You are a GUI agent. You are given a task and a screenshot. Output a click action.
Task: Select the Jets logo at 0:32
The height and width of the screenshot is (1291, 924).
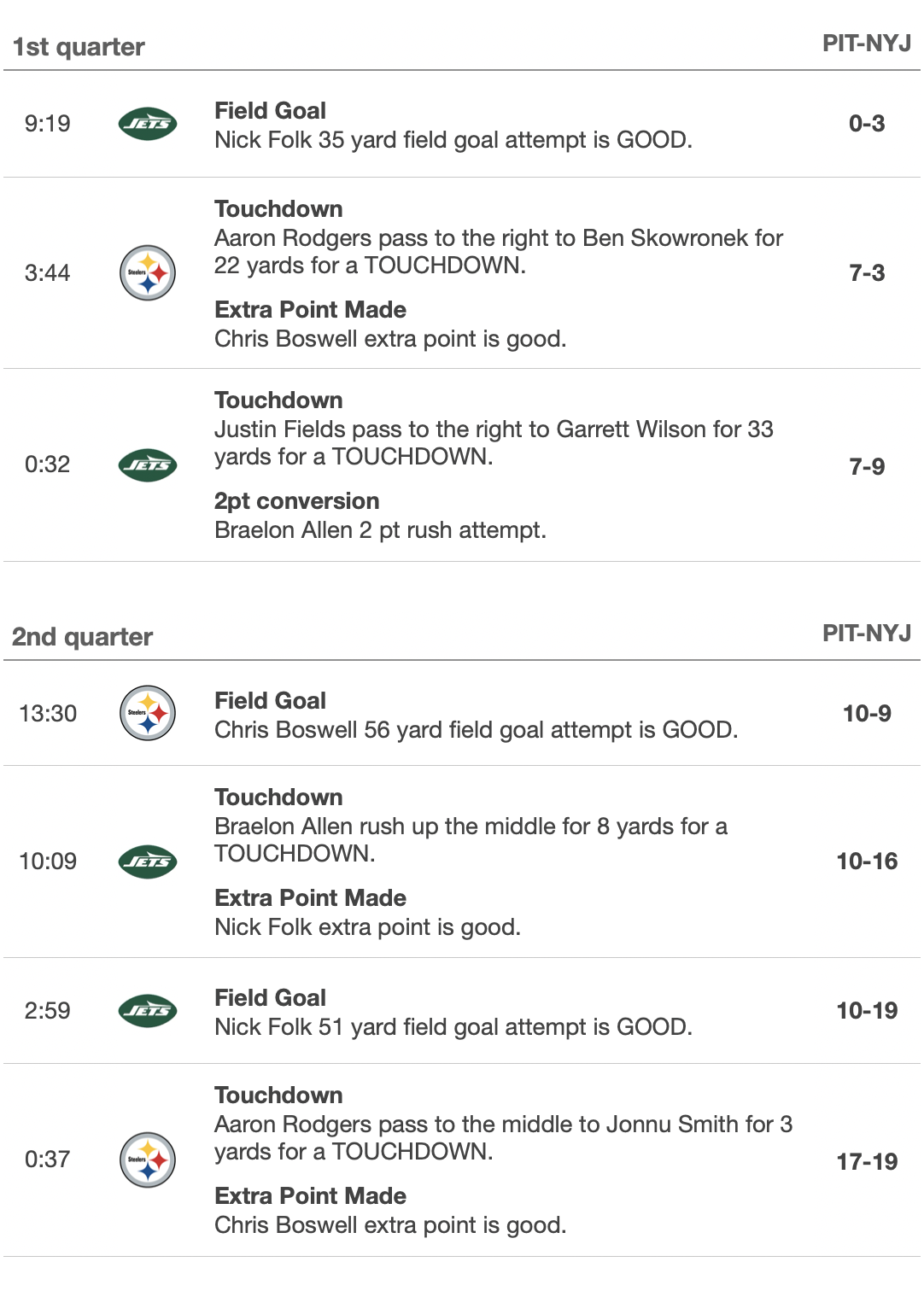pos(148,465)
